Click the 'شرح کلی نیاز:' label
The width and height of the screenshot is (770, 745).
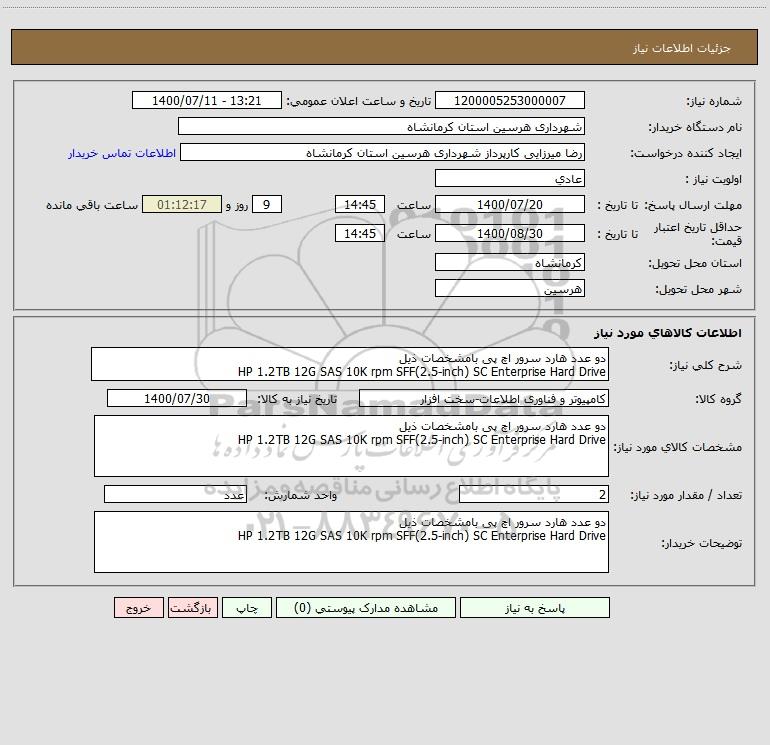click(706, 365)
